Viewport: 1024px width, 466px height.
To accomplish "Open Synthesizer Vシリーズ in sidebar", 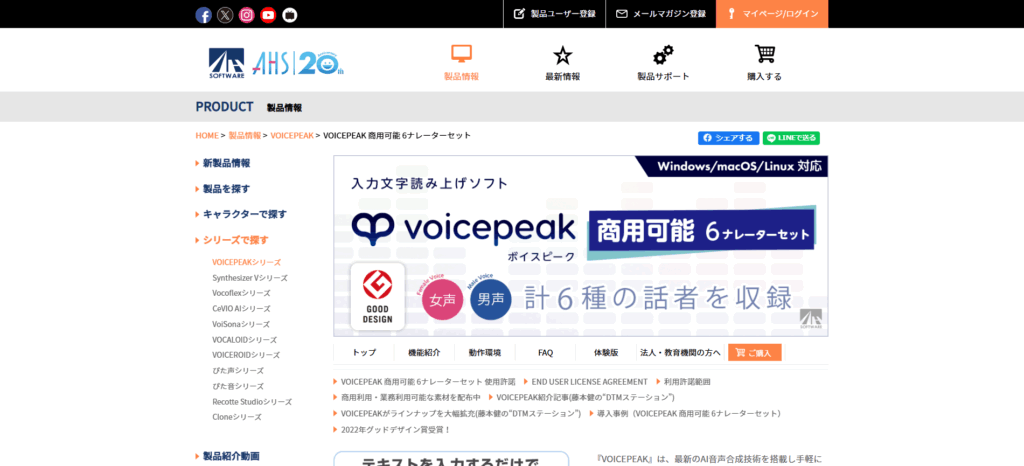I will 249,278.
